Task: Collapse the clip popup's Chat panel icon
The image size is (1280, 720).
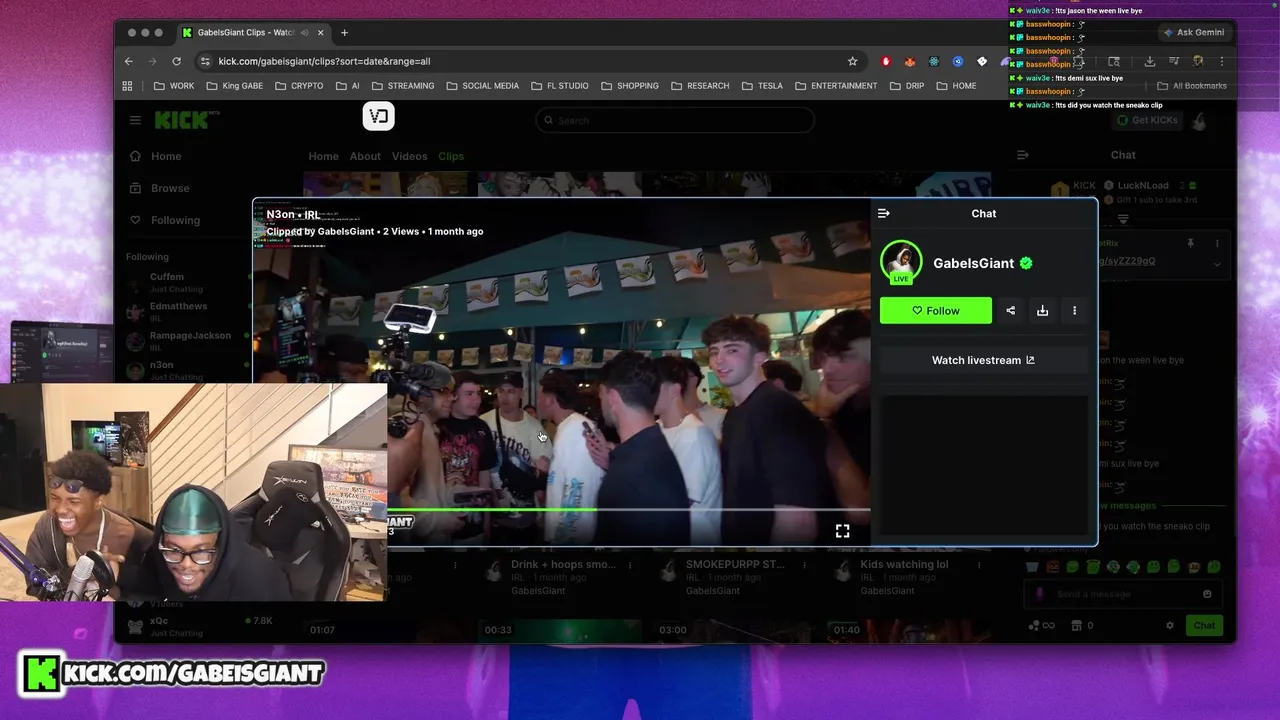Action: click(883, 213)
